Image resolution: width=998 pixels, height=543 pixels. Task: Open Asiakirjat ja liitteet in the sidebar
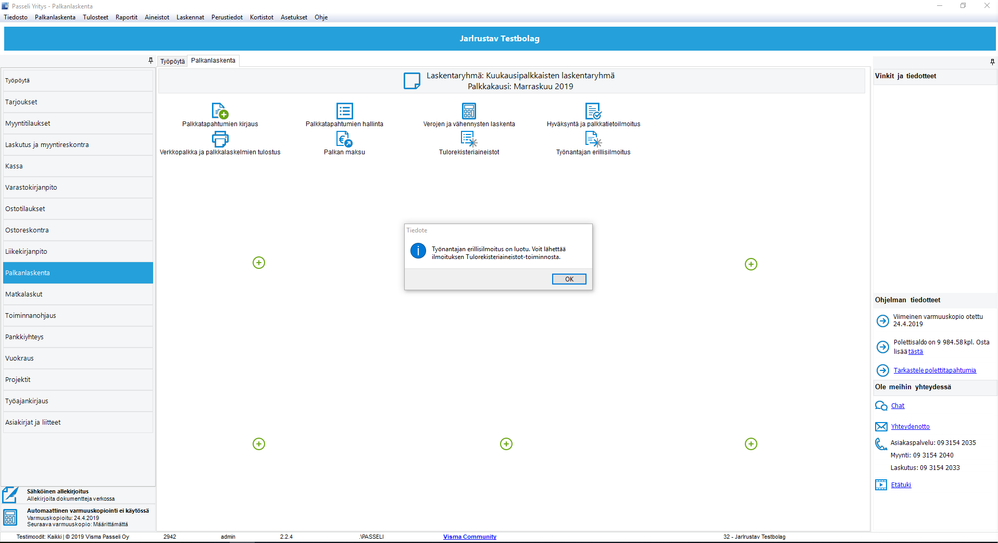(78, 422)
